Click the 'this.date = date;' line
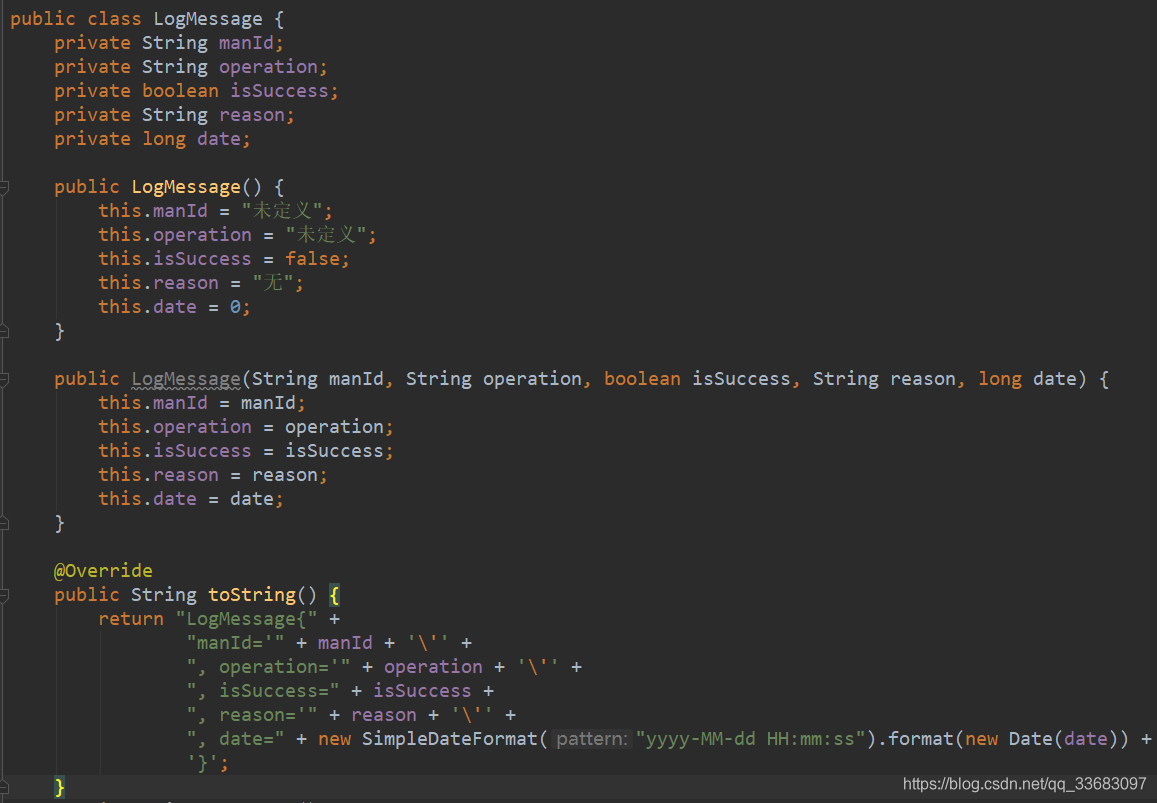The height and width of the screenshot is (803, 1157). tap(191, 499)
